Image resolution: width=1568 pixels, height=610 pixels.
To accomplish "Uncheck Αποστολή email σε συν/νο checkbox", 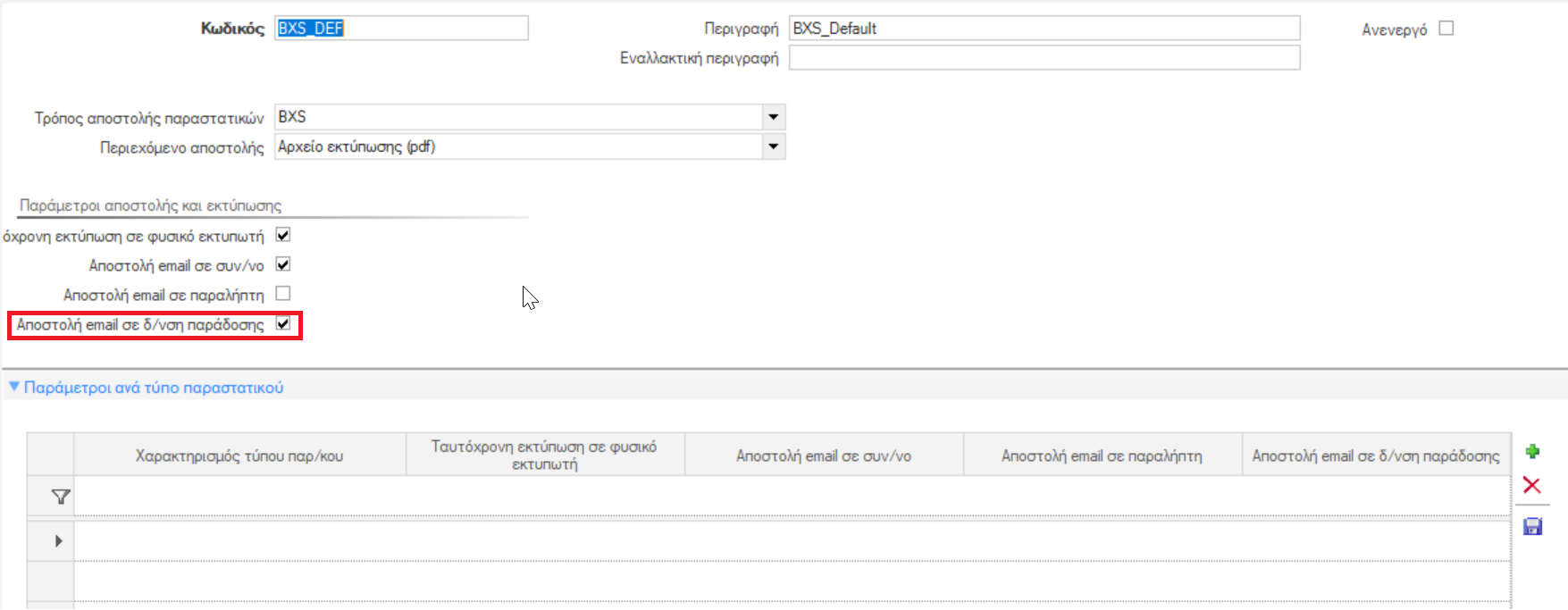I will point(283,264).
